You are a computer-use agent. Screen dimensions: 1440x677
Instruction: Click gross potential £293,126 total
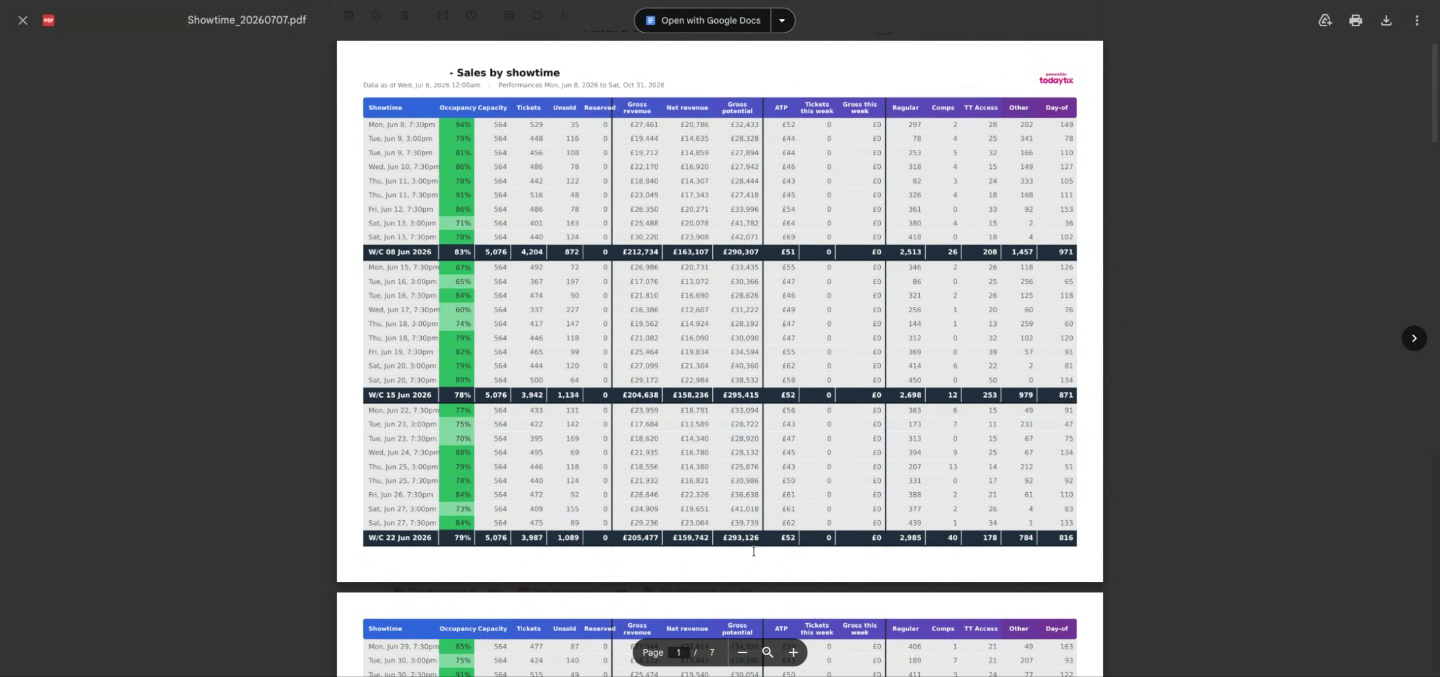coord(740,538)
